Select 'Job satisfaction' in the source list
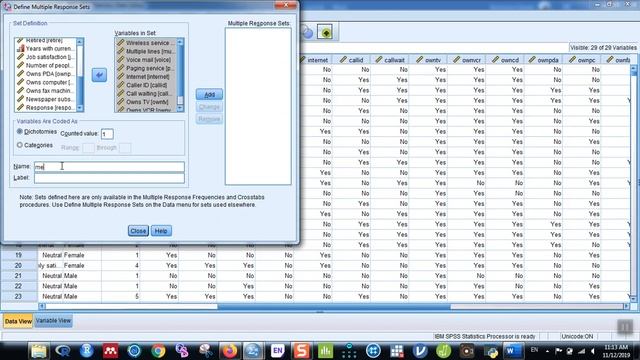Screen dimensions: 640x360 pyautogui.click(x=46, y=57)
